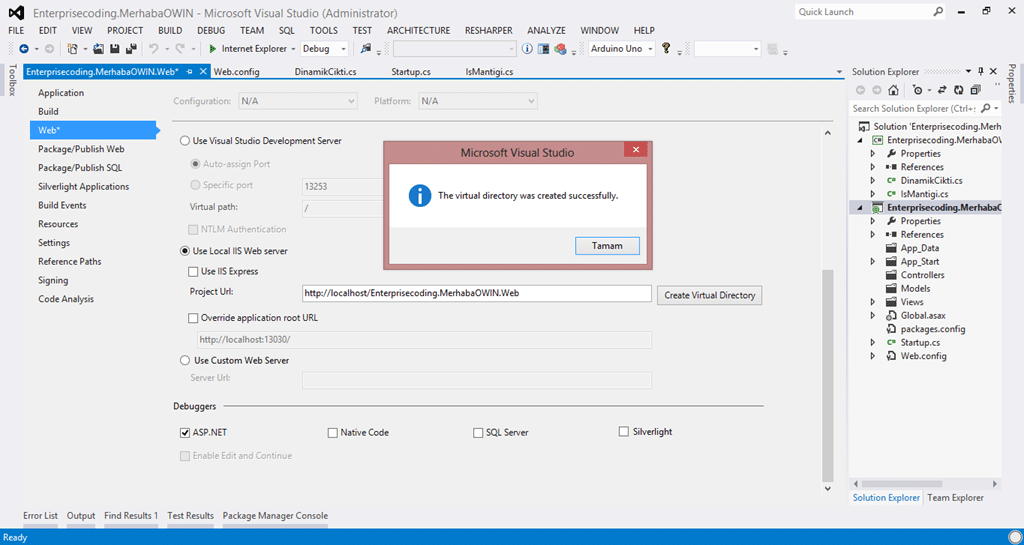The height and width of the screenshot is (545, 1024).
Task: Click the Solution Explorer search magnifier icon
Action: 986,108
